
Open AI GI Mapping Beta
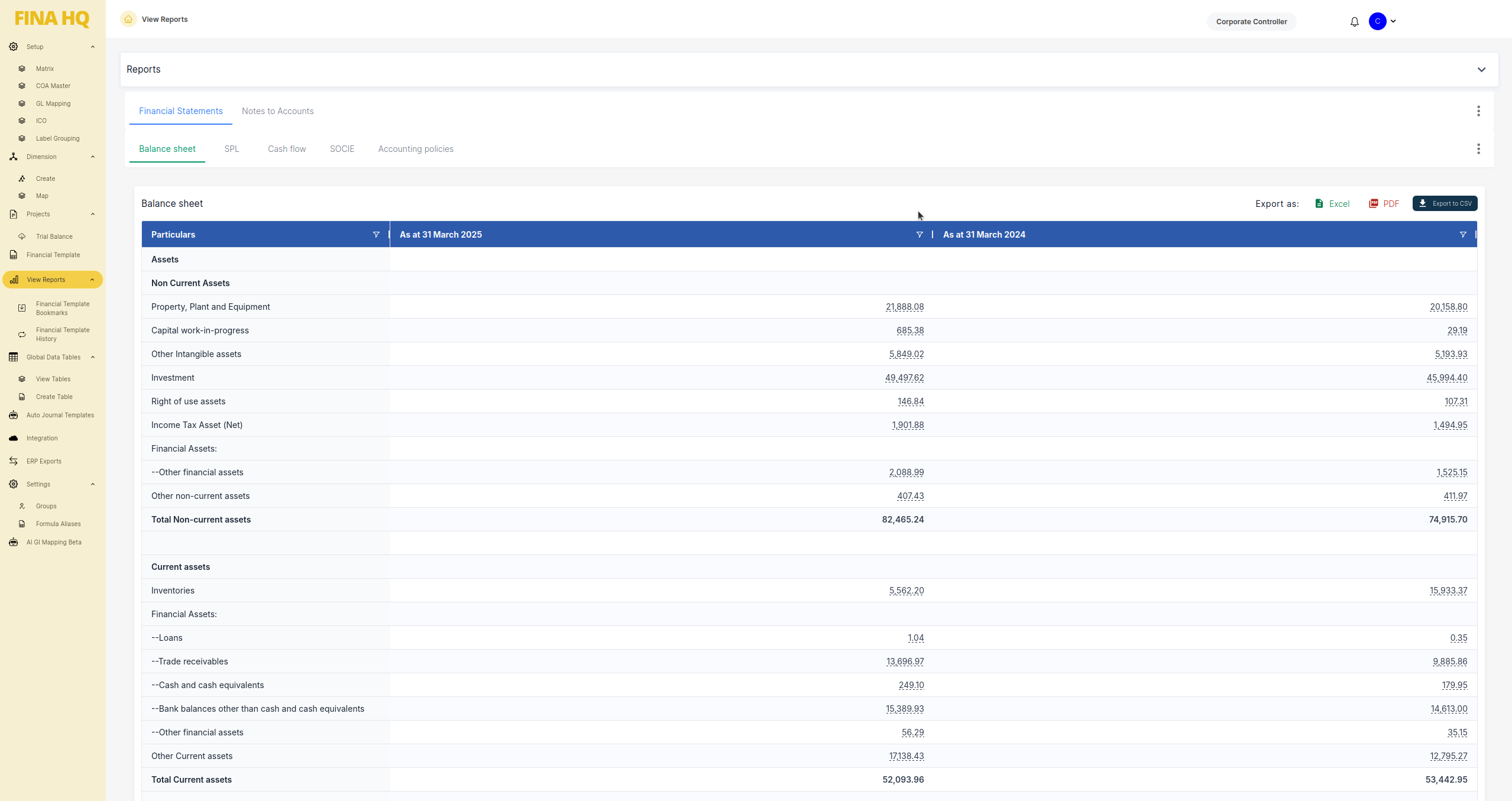click(54, 541)
